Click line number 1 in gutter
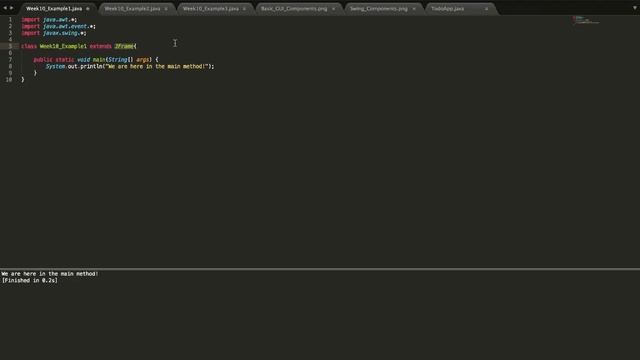 [10, 20]
